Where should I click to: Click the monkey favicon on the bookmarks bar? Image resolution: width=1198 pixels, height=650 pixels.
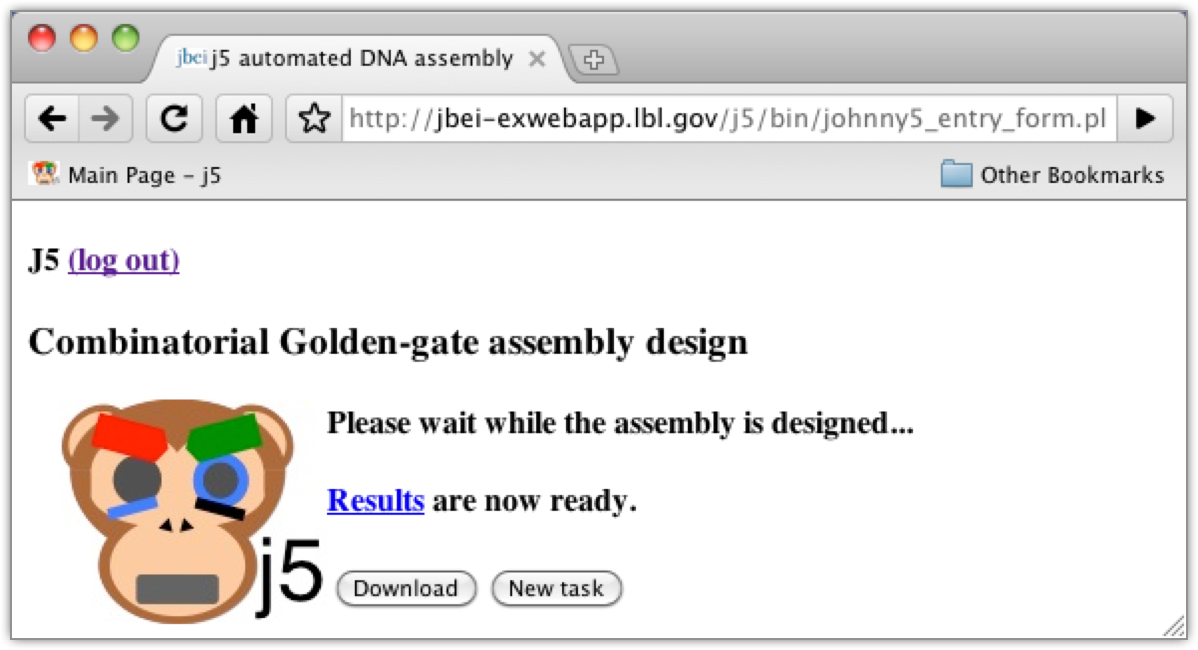point(44,174)
